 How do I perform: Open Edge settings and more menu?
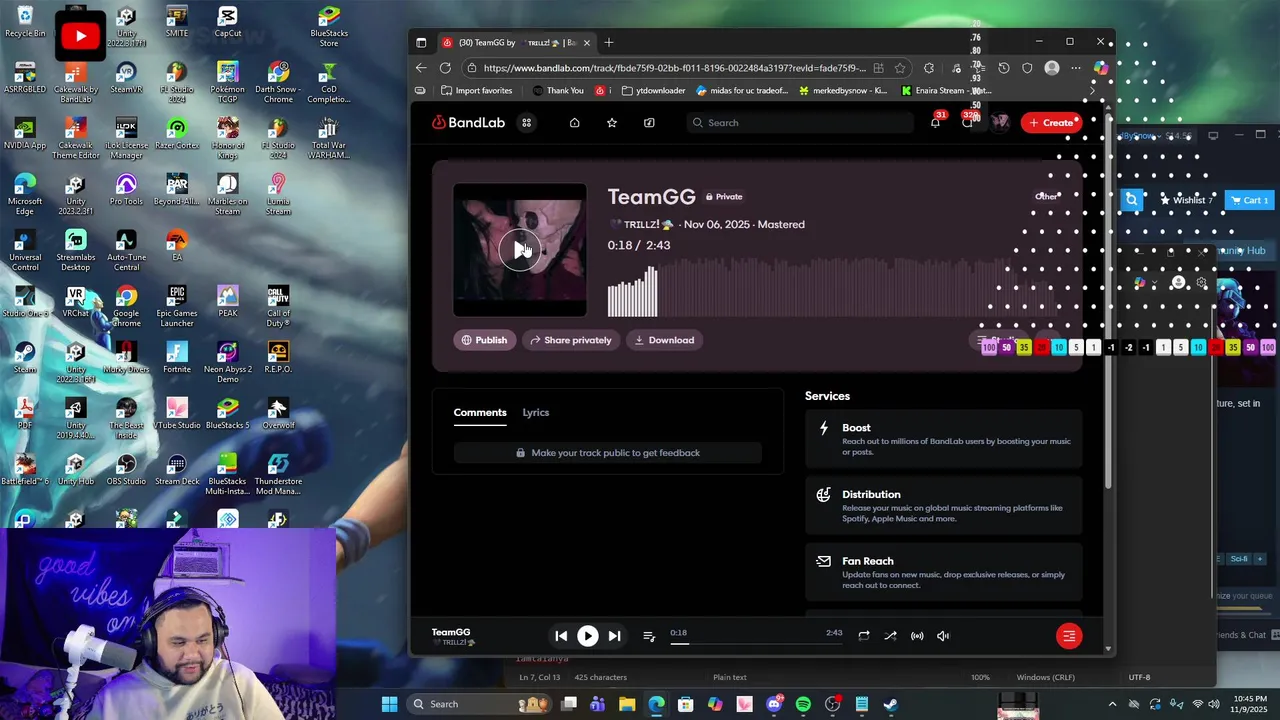click(x=1076, y=68)
